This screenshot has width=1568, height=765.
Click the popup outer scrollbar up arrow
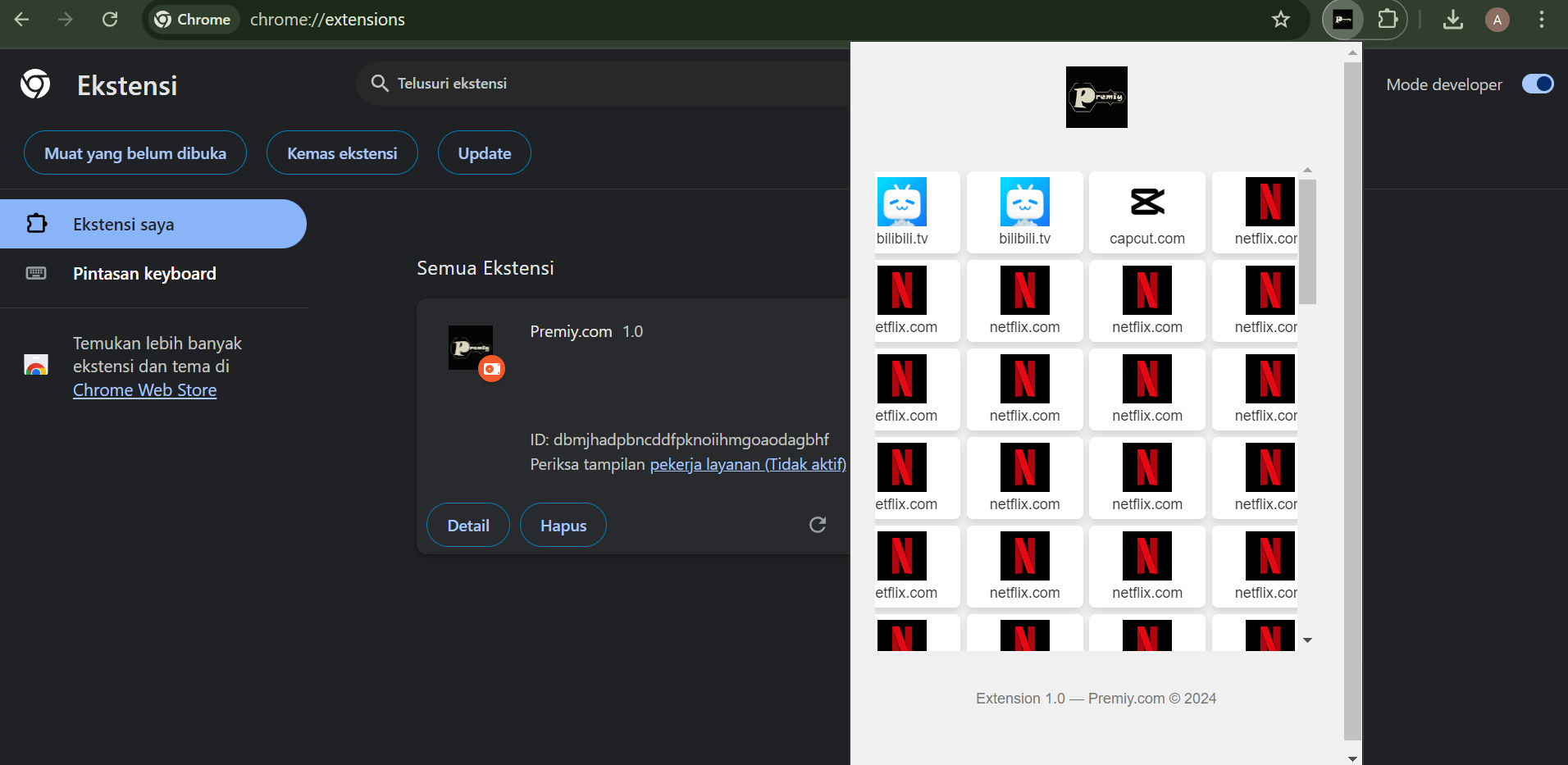pos(1352,52)
